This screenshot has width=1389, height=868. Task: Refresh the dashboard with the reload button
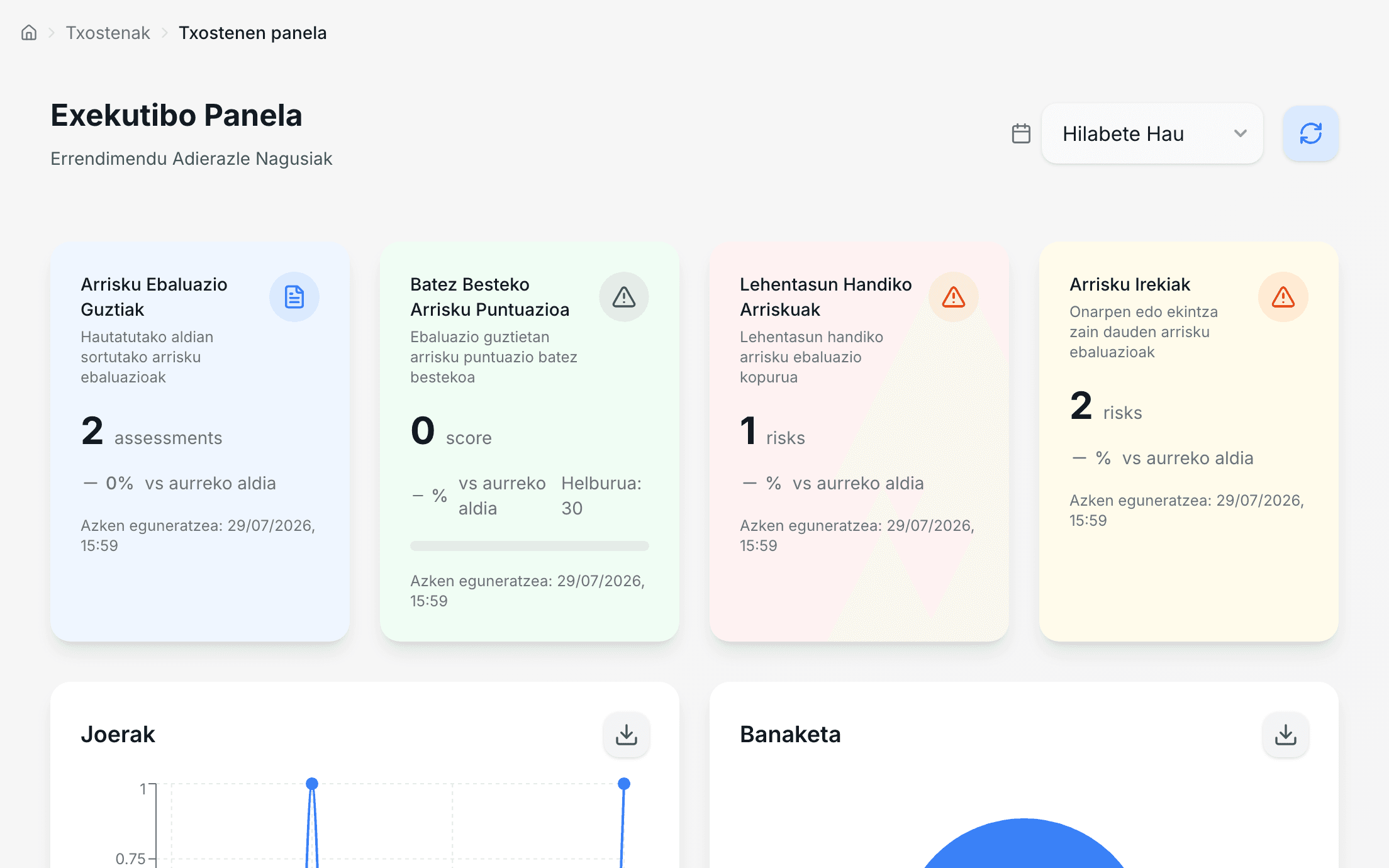coord(1311,133)
